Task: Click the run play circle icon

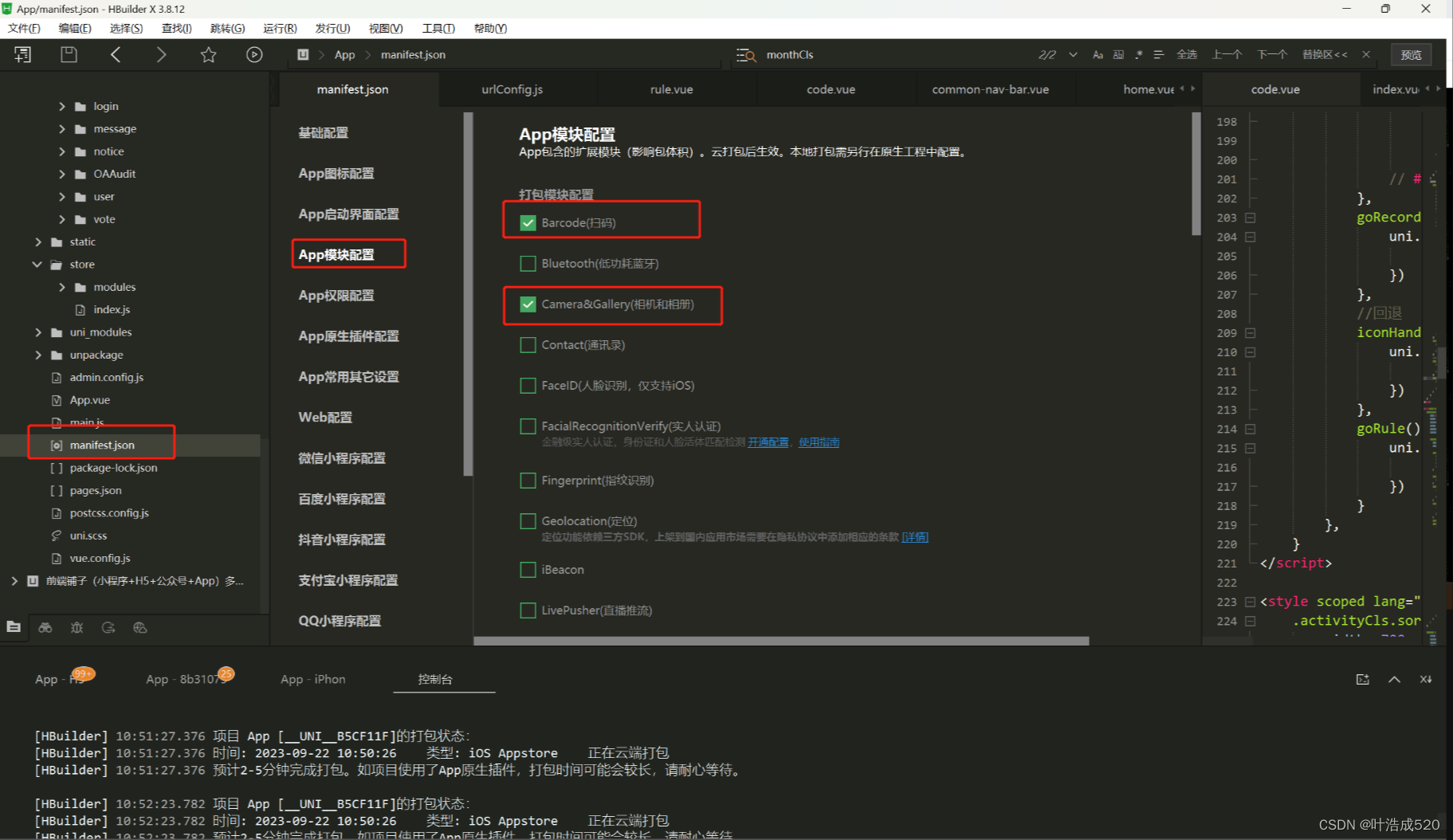Action: pos(254,54)
